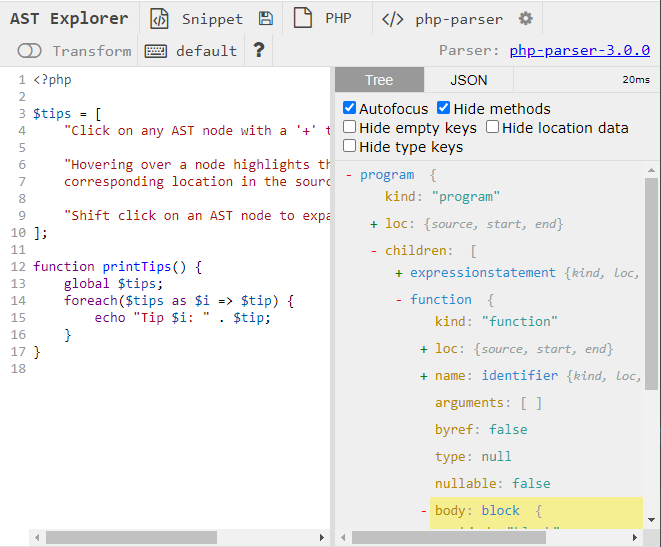Viewport: 661px width, 547px height.
Task: Open help question mark icon
Action: coord(259,51)
